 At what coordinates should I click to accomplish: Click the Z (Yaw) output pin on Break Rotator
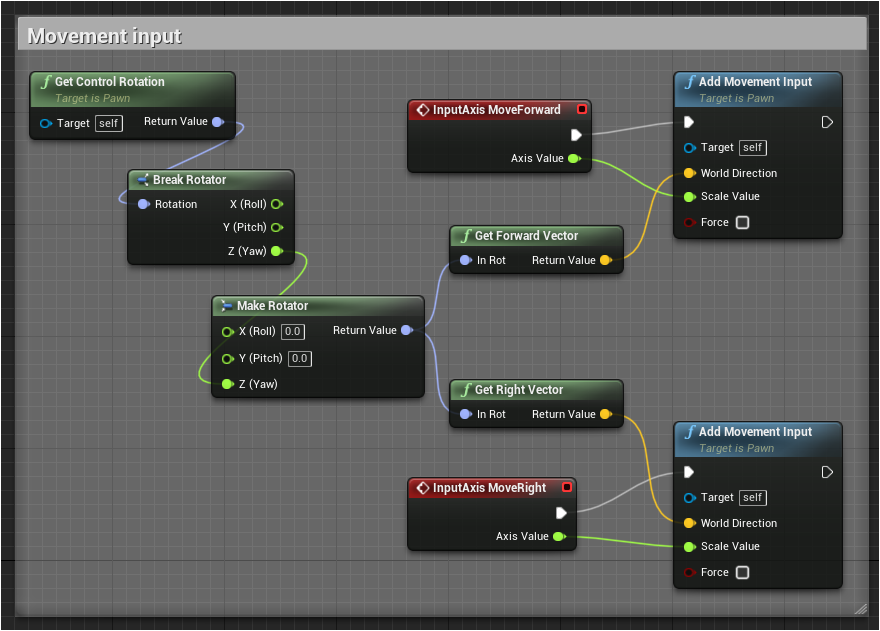pyautogui.click(x=277, y=251)
